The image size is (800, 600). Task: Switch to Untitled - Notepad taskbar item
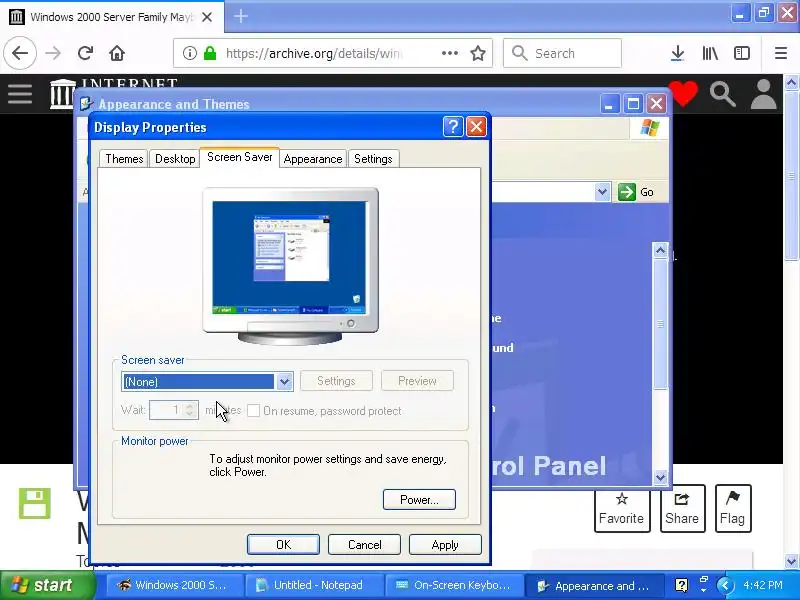tap(313, 585)
